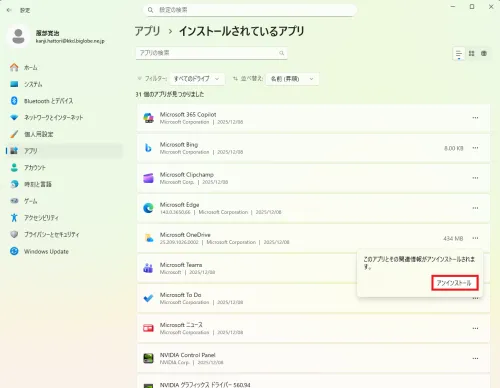The height and width of the screenshot is (388, 500).
Task: Open アクセシビリティ in the sidebar
Action: pyautogui.click(x=64, y=218)
